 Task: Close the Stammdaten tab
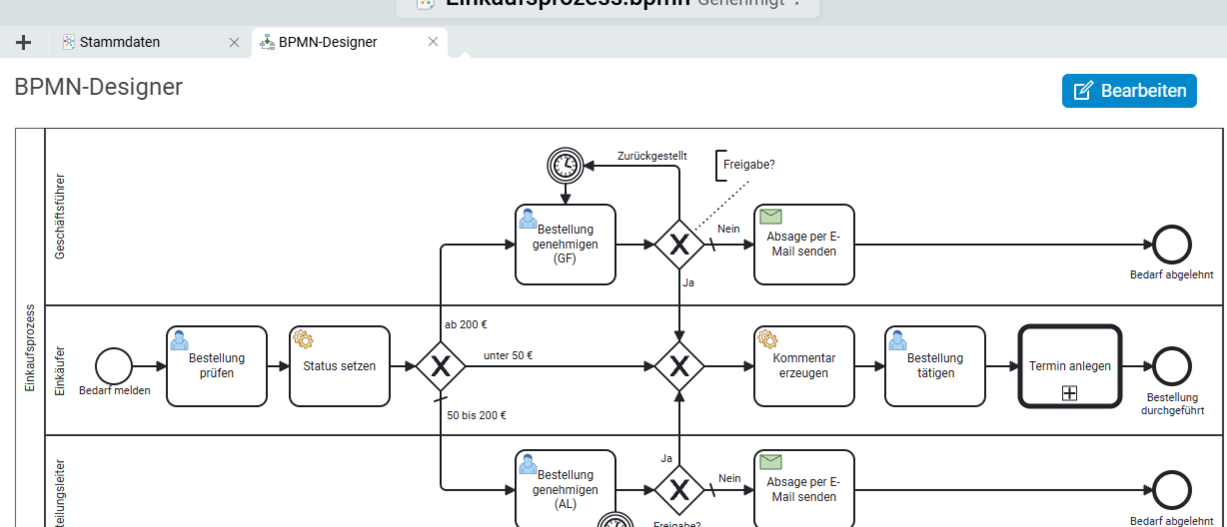click(x=234, y=42)
